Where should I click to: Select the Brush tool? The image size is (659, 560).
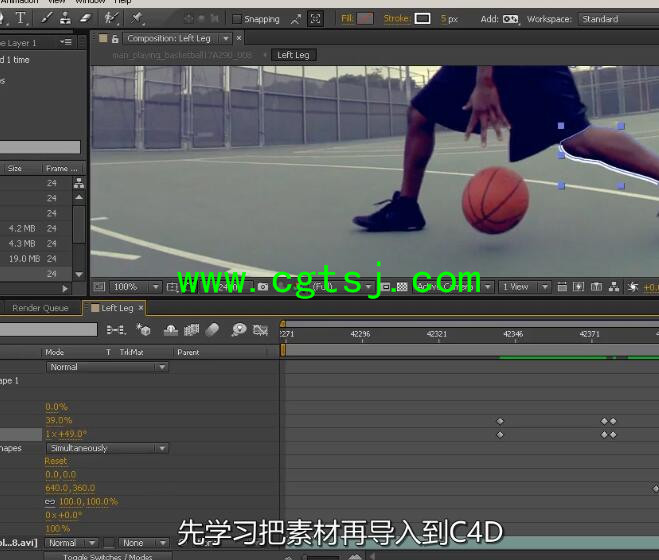tap(47, 18)
